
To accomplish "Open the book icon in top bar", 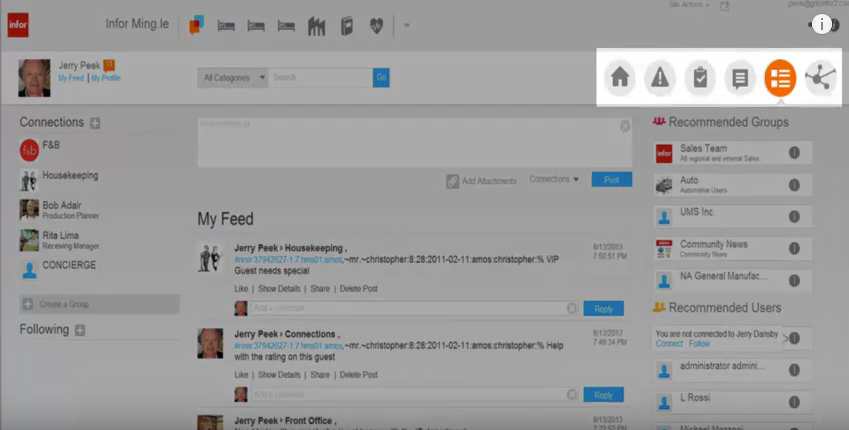I will click(x=347, y=25).
